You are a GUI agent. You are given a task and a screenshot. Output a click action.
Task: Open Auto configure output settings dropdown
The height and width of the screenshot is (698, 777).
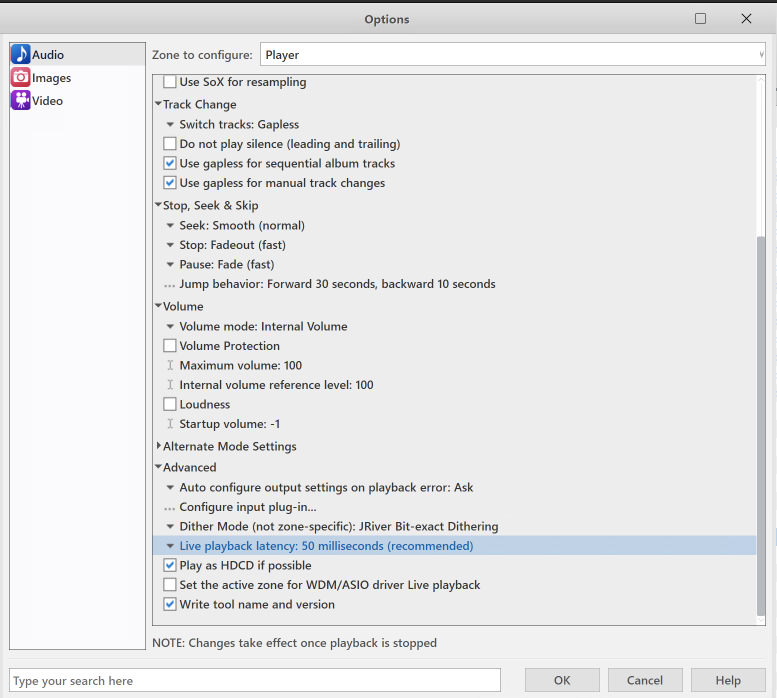pos(170,487)
